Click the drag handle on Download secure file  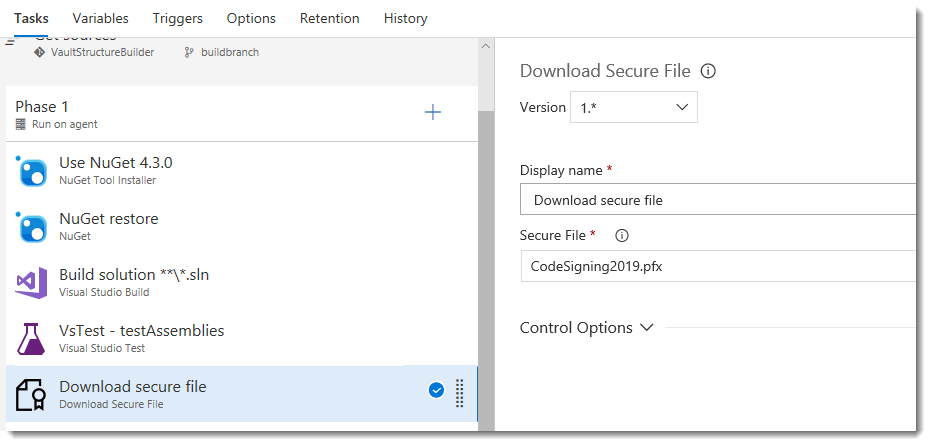(x=459, y=393)
